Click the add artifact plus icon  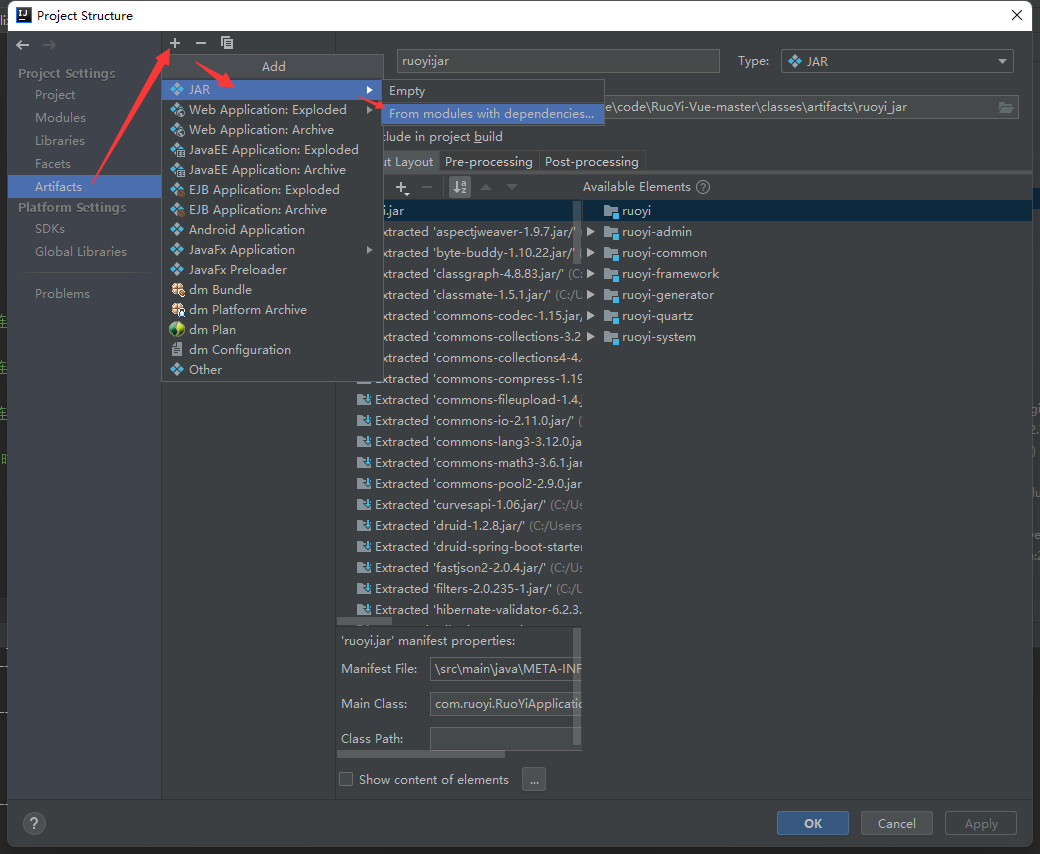click(174, 43)
